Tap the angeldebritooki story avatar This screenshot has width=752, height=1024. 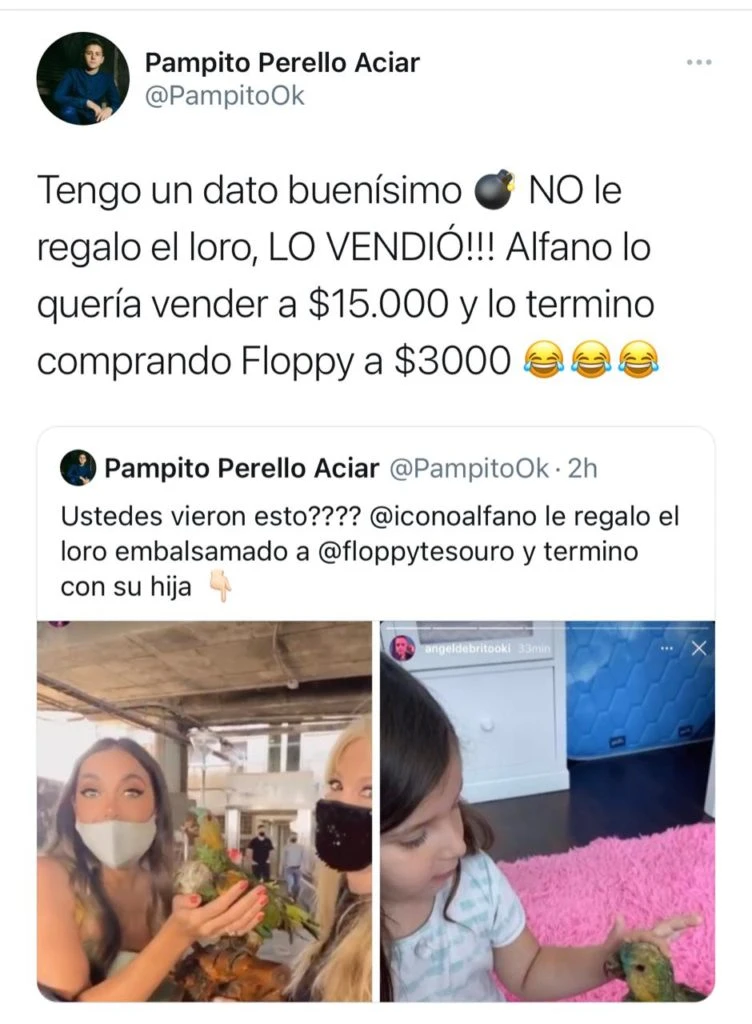[x=403, y=648]
